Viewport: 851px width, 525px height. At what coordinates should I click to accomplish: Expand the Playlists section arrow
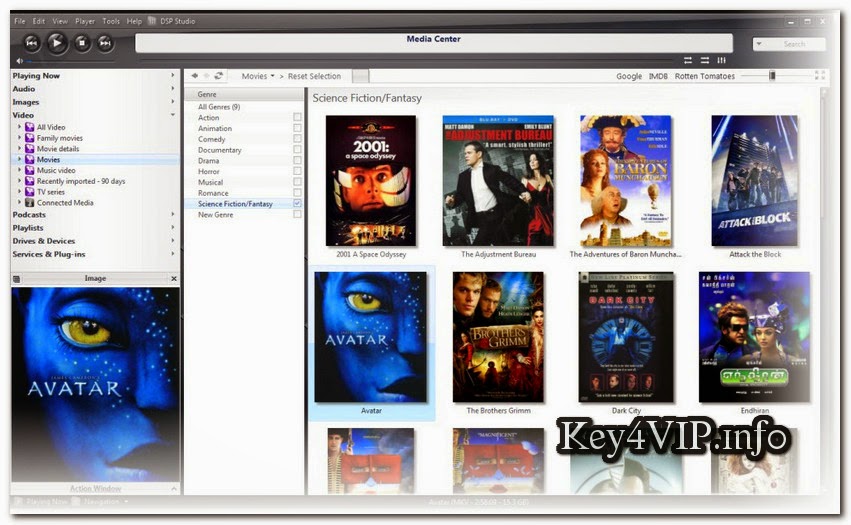[173, 227]
